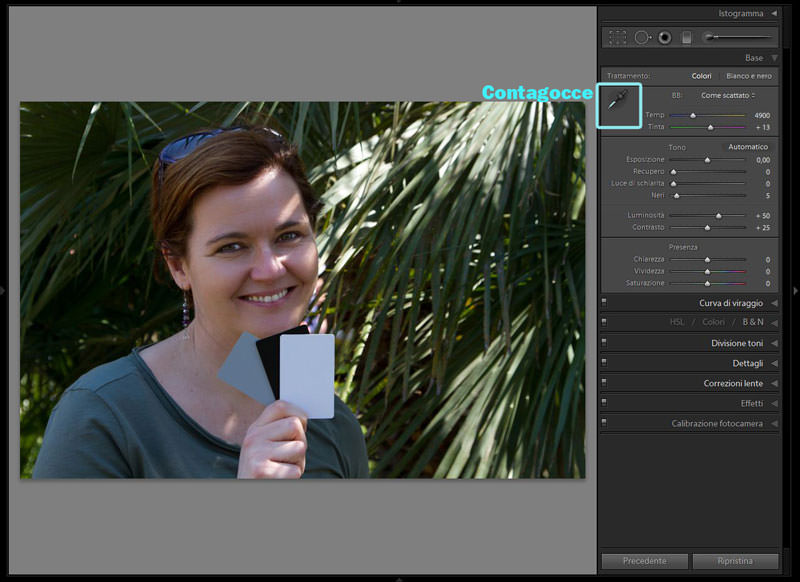Switch treatment to Bianco e nero
Image resolution: width=800 pixels, height=582 pixels.
(x=750, y=76)
